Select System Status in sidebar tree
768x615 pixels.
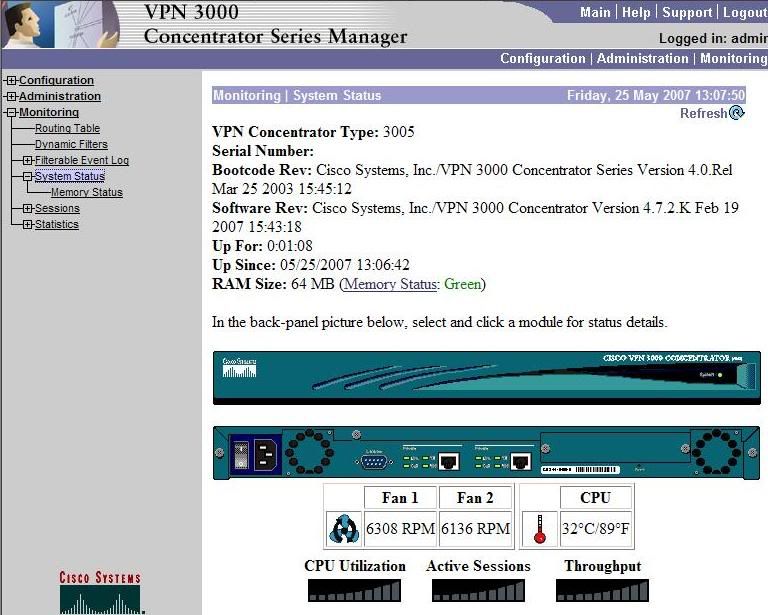[x=70, y=176]
